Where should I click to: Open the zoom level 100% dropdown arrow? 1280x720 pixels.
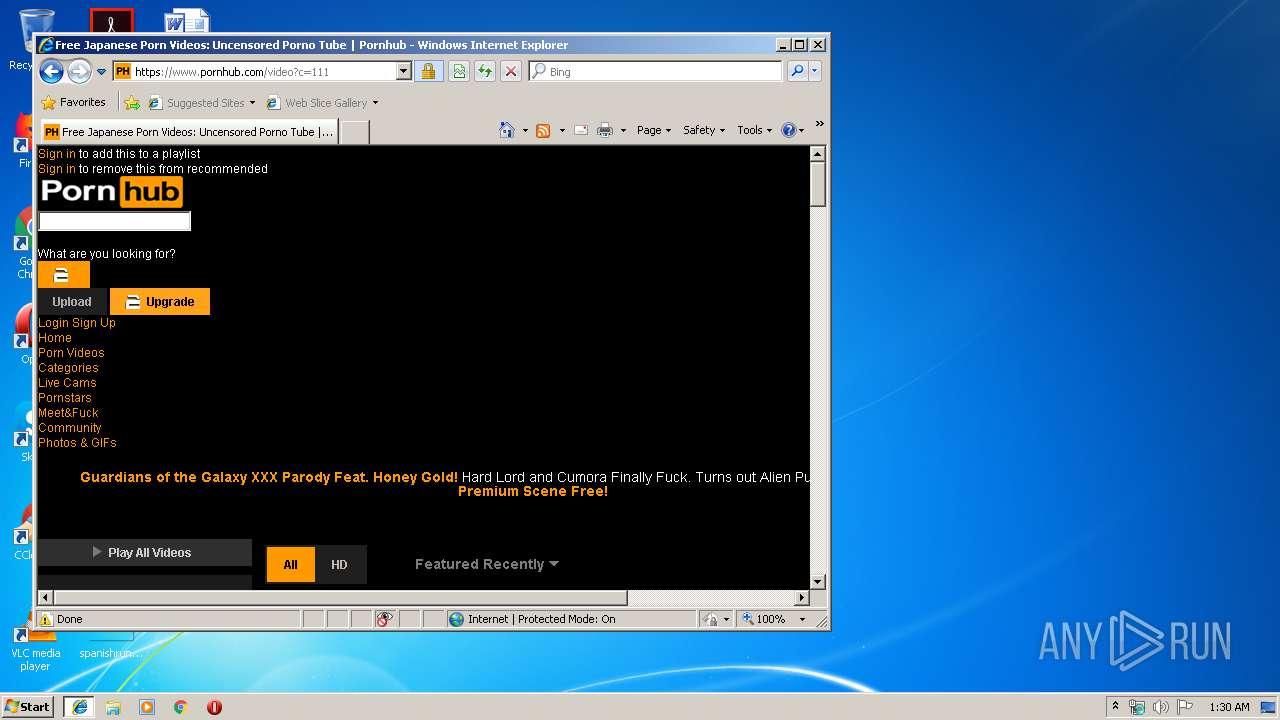802,619
